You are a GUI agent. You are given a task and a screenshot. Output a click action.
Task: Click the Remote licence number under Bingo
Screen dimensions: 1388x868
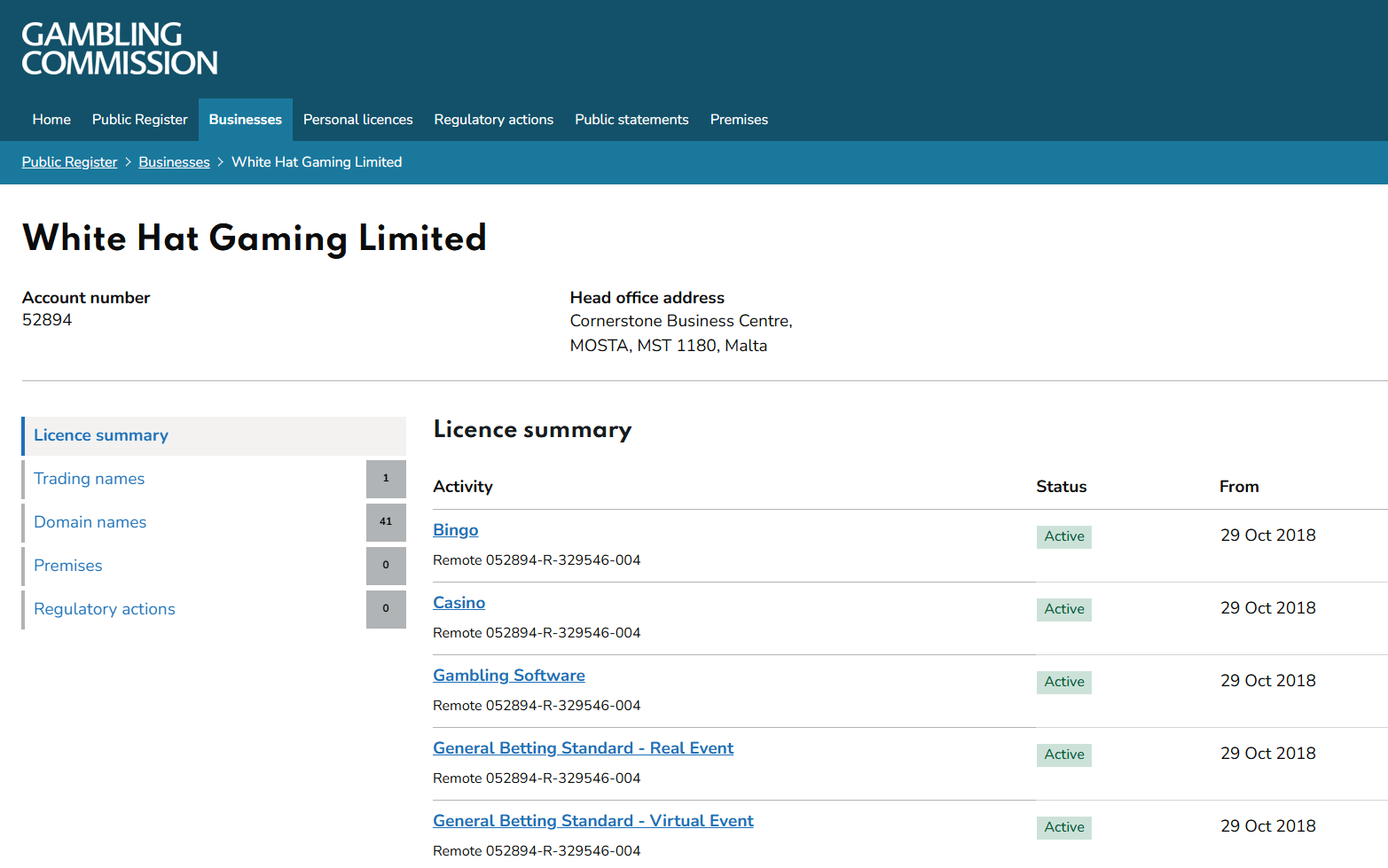537,560
